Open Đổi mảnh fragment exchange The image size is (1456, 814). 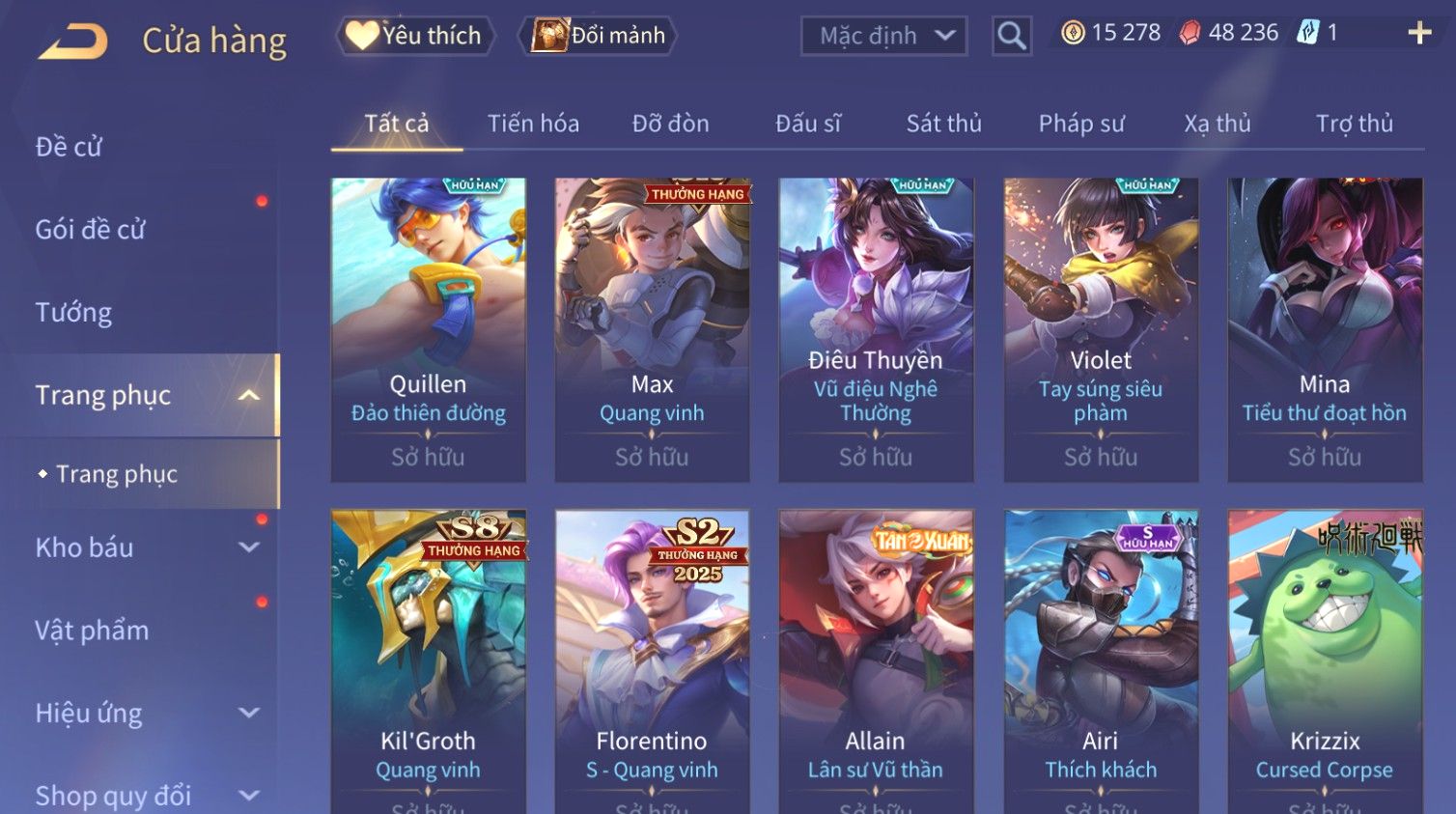point(598,36)
